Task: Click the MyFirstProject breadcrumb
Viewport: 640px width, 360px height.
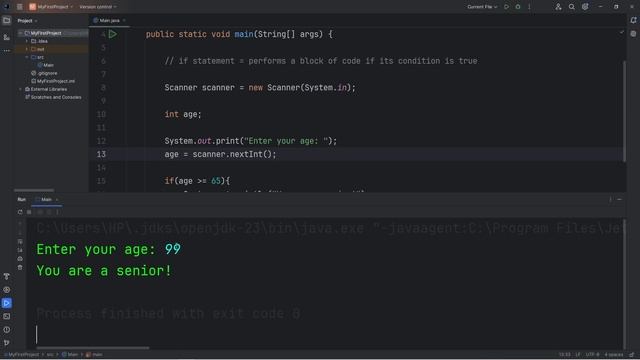Action: tap(22, 355)
